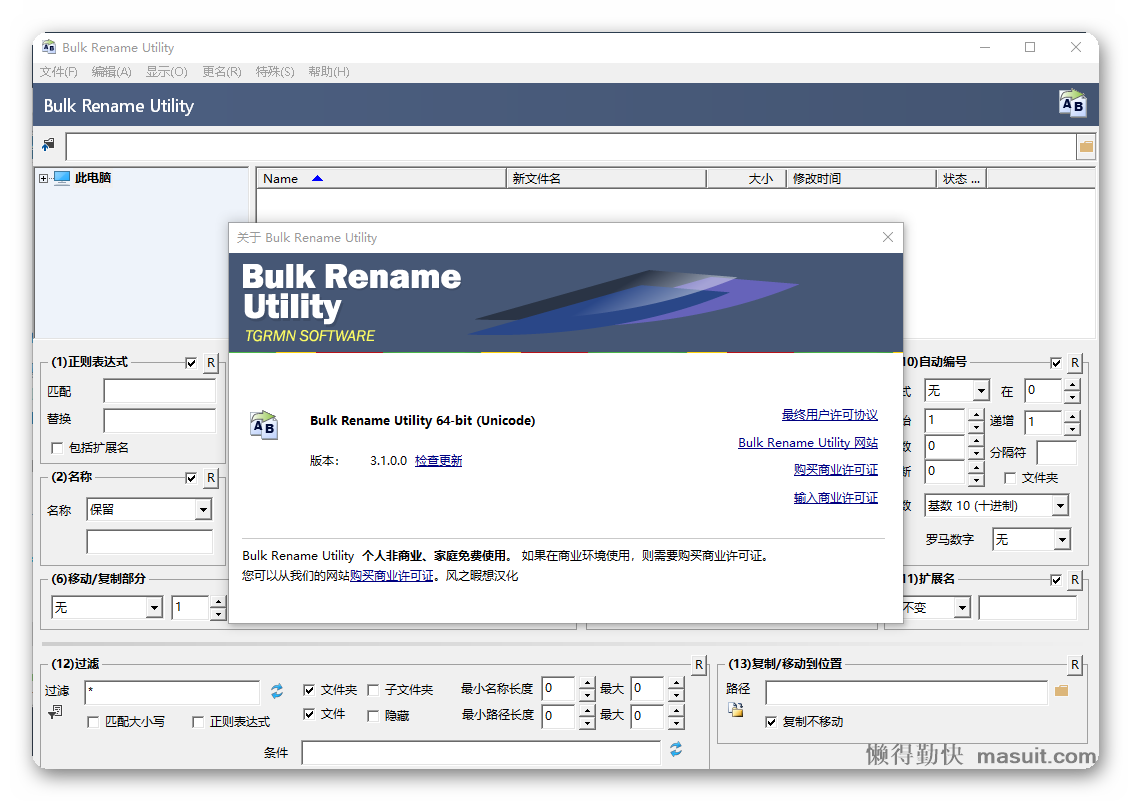Sort by the Name column header
This screenshot has width=1131, height=801.
click(381, 178)
